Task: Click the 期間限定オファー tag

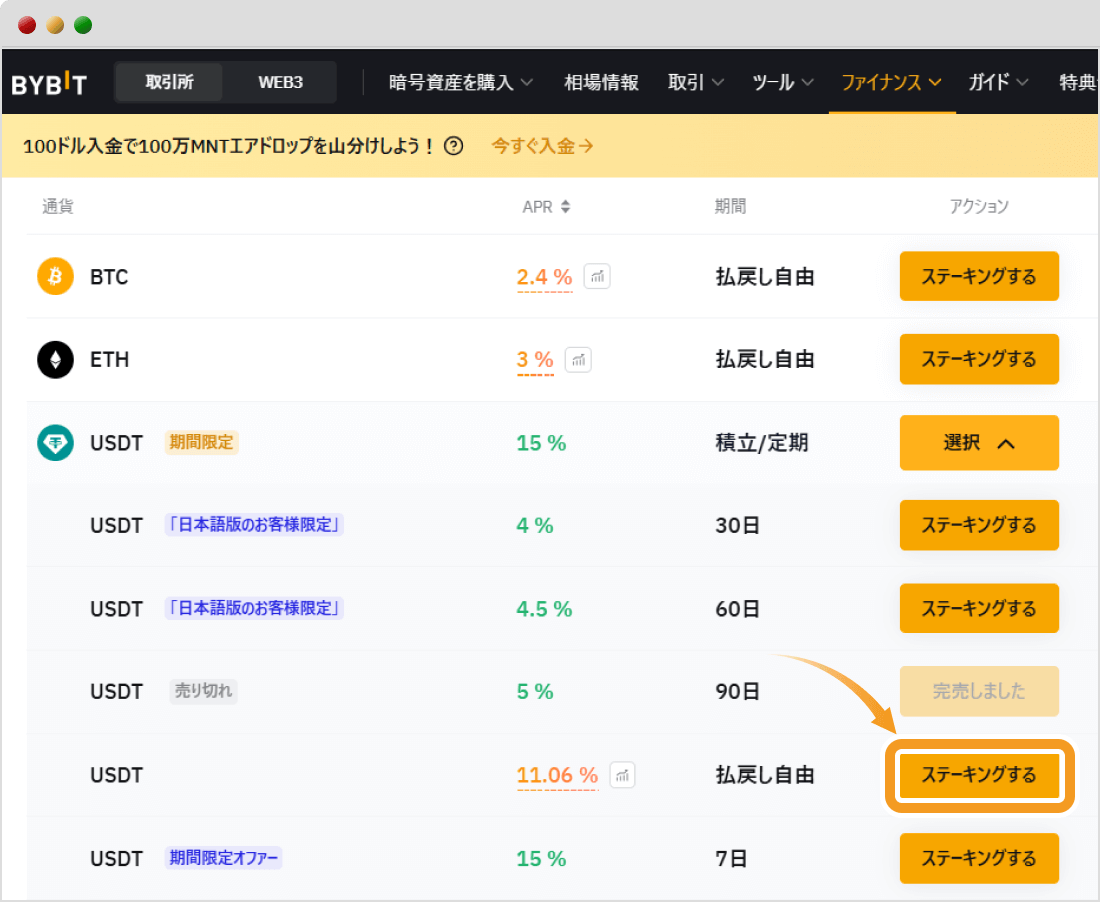Action: 223,858
